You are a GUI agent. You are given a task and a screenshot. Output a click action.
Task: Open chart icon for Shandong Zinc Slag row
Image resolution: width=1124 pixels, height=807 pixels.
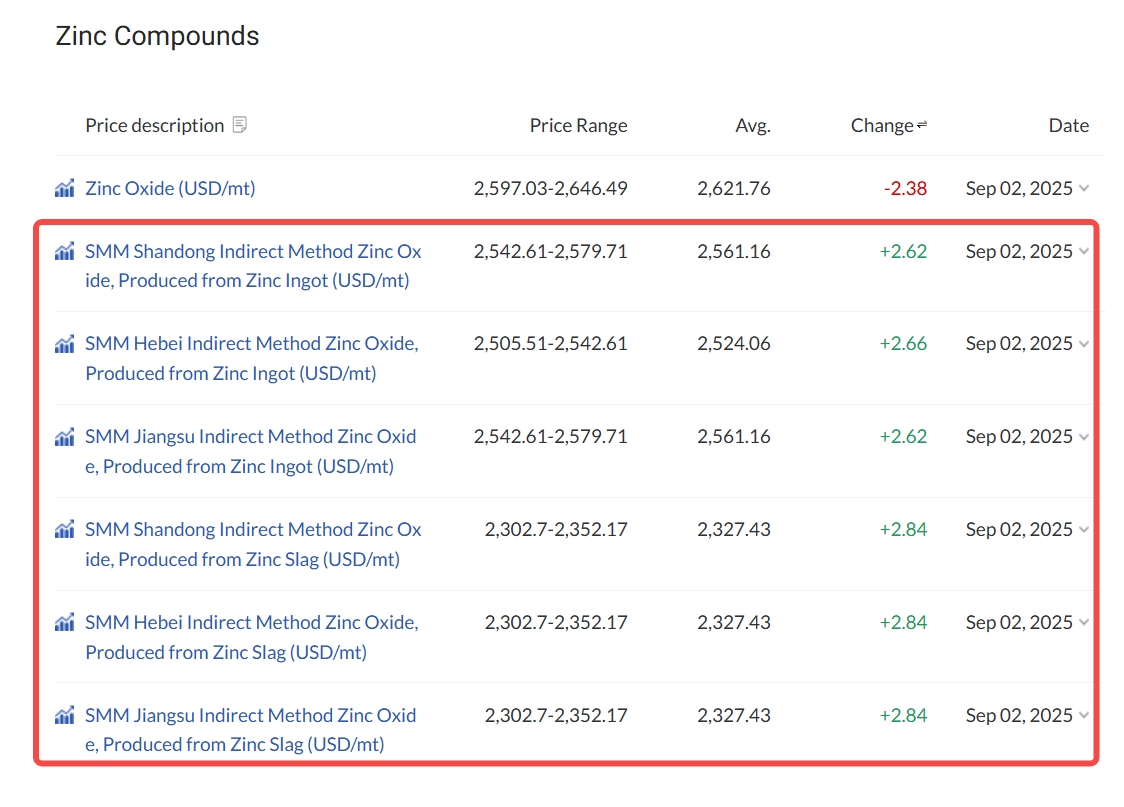[65, 530]
